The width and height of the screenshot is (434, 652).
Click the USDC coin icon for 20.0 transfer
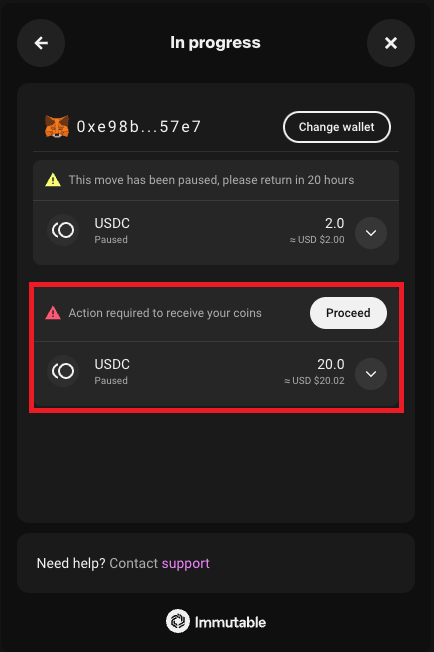[63, 371]
